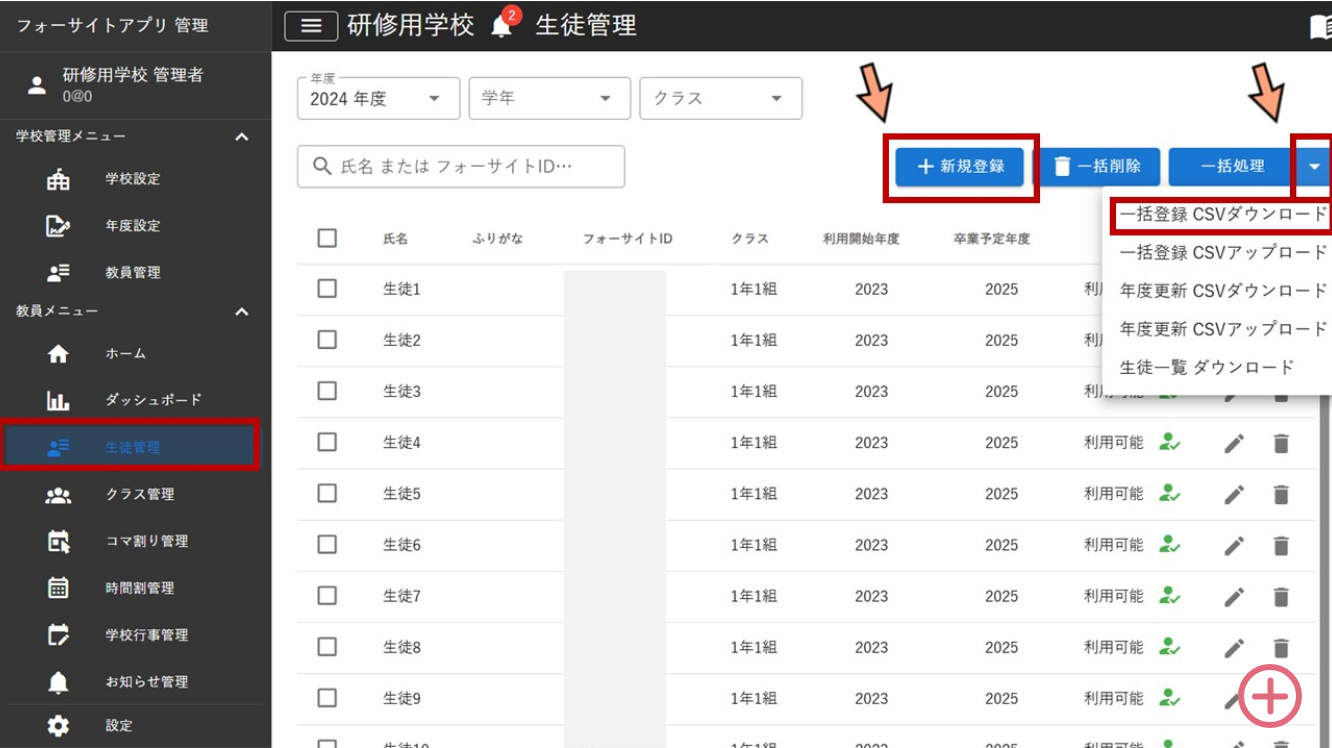This screenshot has width=1332, height=748.
Task: Click the 氏名 column header
Action: [395, 239]
